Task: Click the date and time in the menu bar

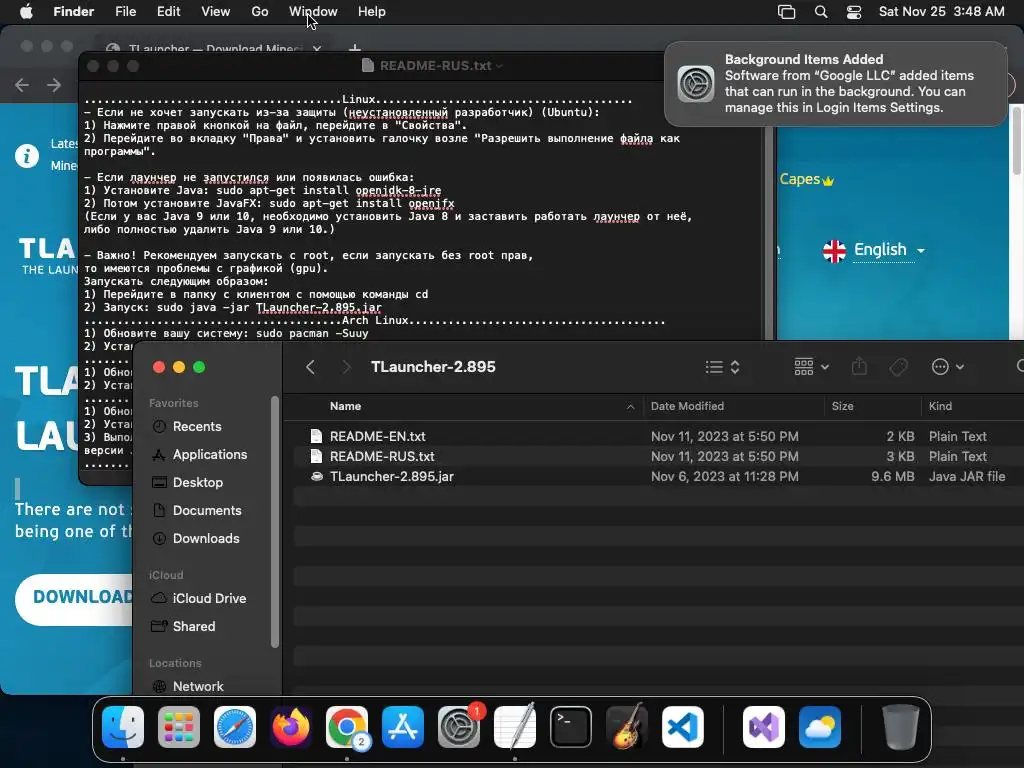Action: 942,12
